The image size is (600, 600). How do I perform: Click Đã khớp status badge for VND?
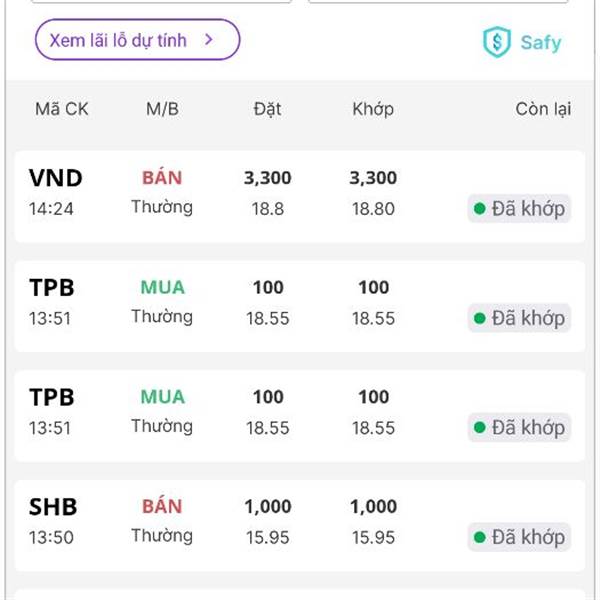pos(519,209)
